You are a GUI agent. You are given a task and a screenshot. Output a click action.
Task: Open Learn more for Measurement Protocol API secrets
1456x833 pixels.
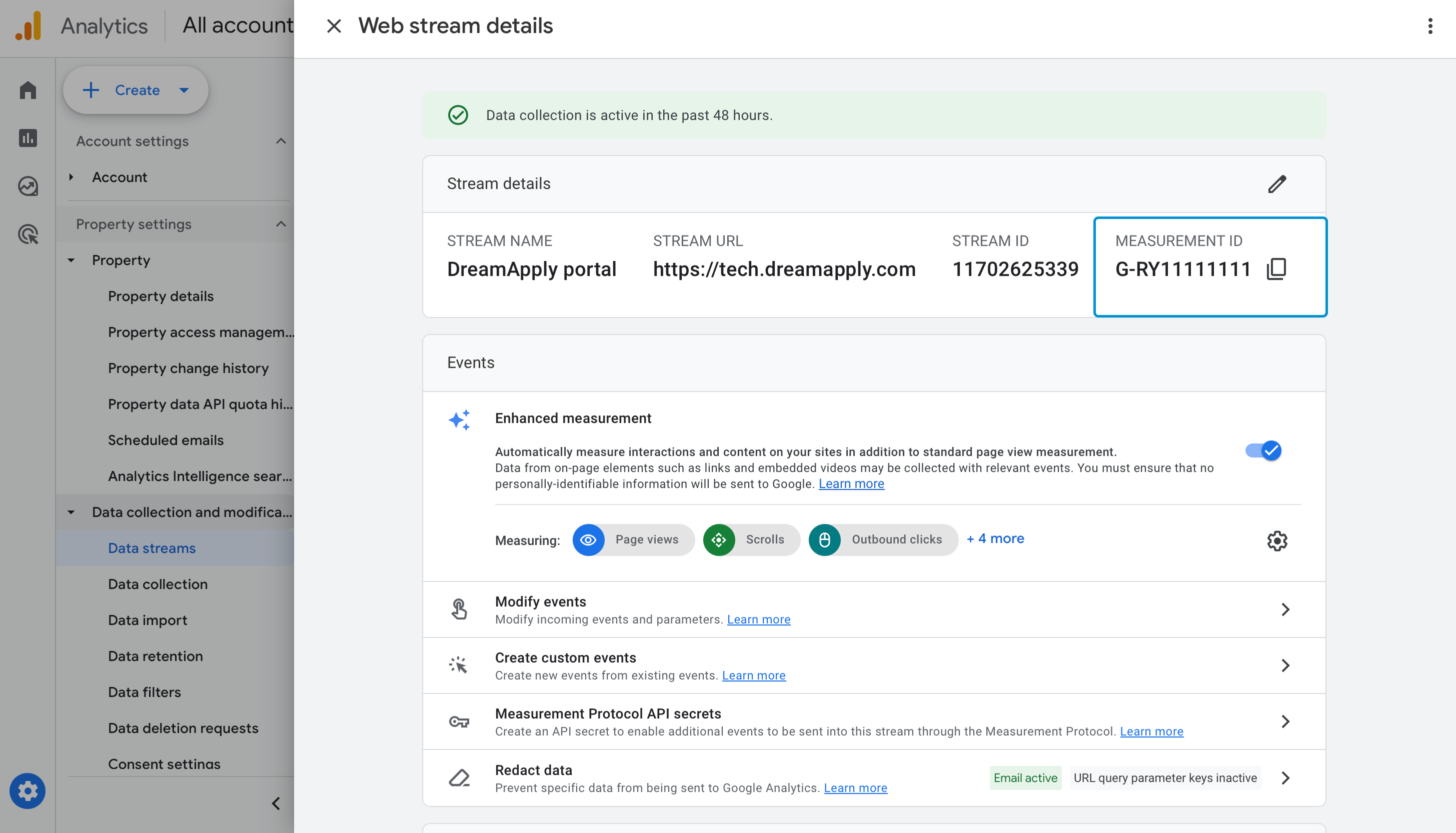[x=1151, y=731]
